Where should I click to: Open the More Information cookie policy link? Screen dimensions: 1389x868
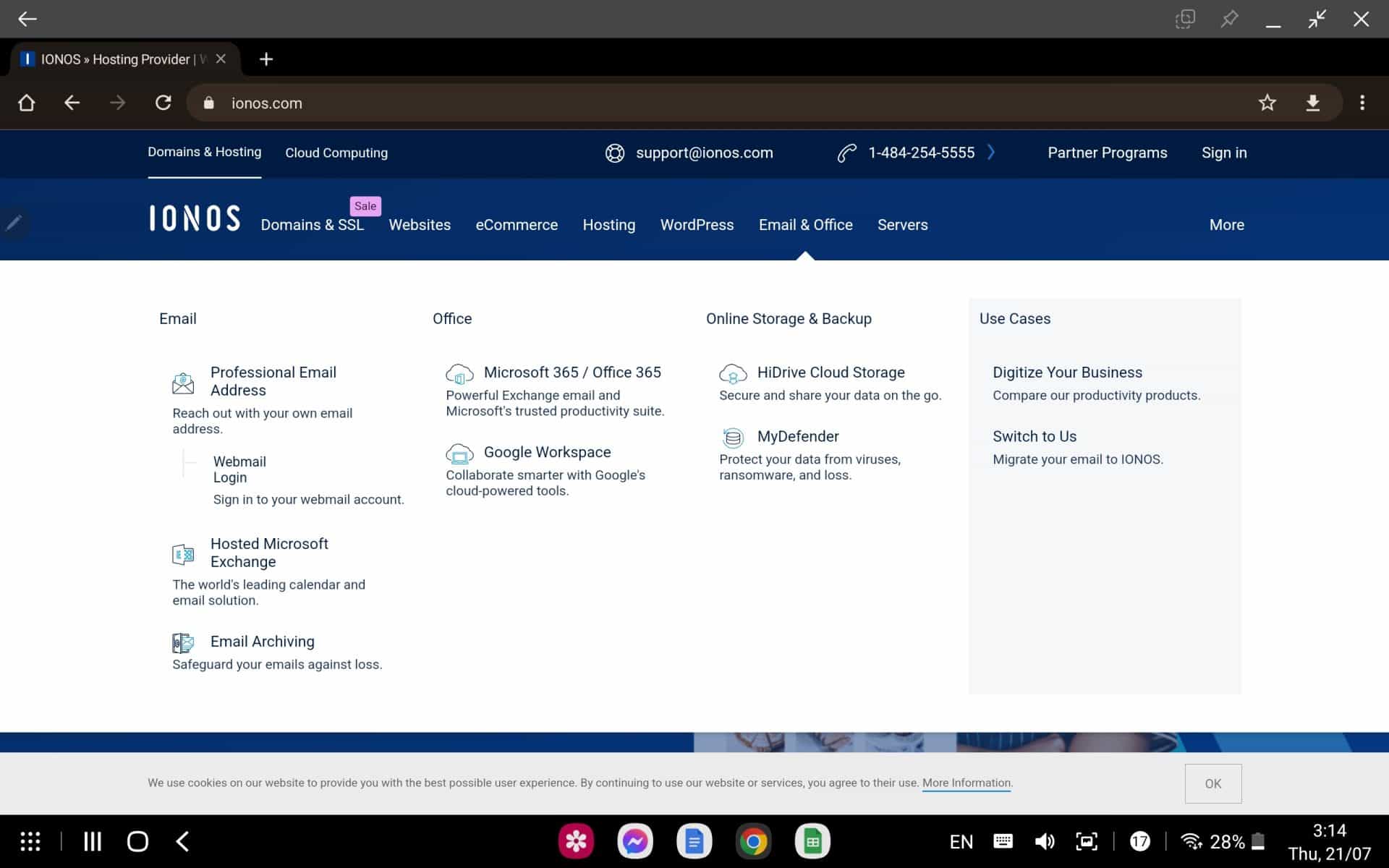click(967, 783)
